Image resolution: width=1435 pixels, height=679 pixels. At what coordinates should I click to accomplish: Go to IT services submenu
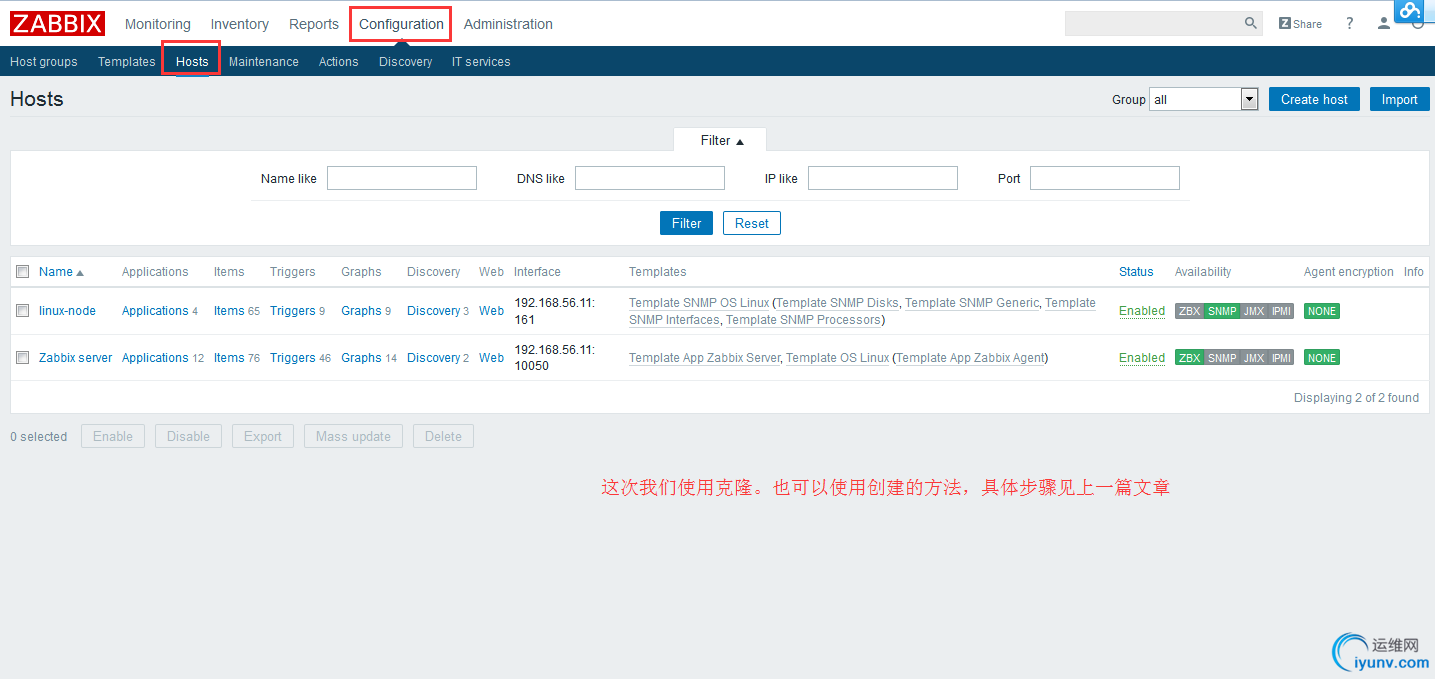coord(481,62)
